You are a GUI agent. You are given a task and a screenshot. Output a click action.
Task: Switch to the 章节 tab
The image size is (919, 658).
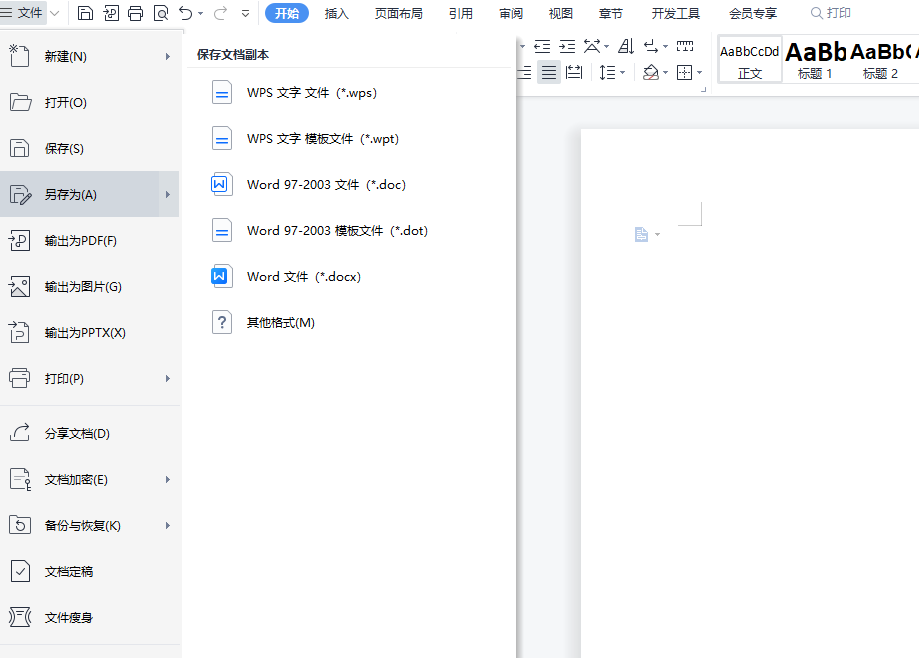[610, 13]
